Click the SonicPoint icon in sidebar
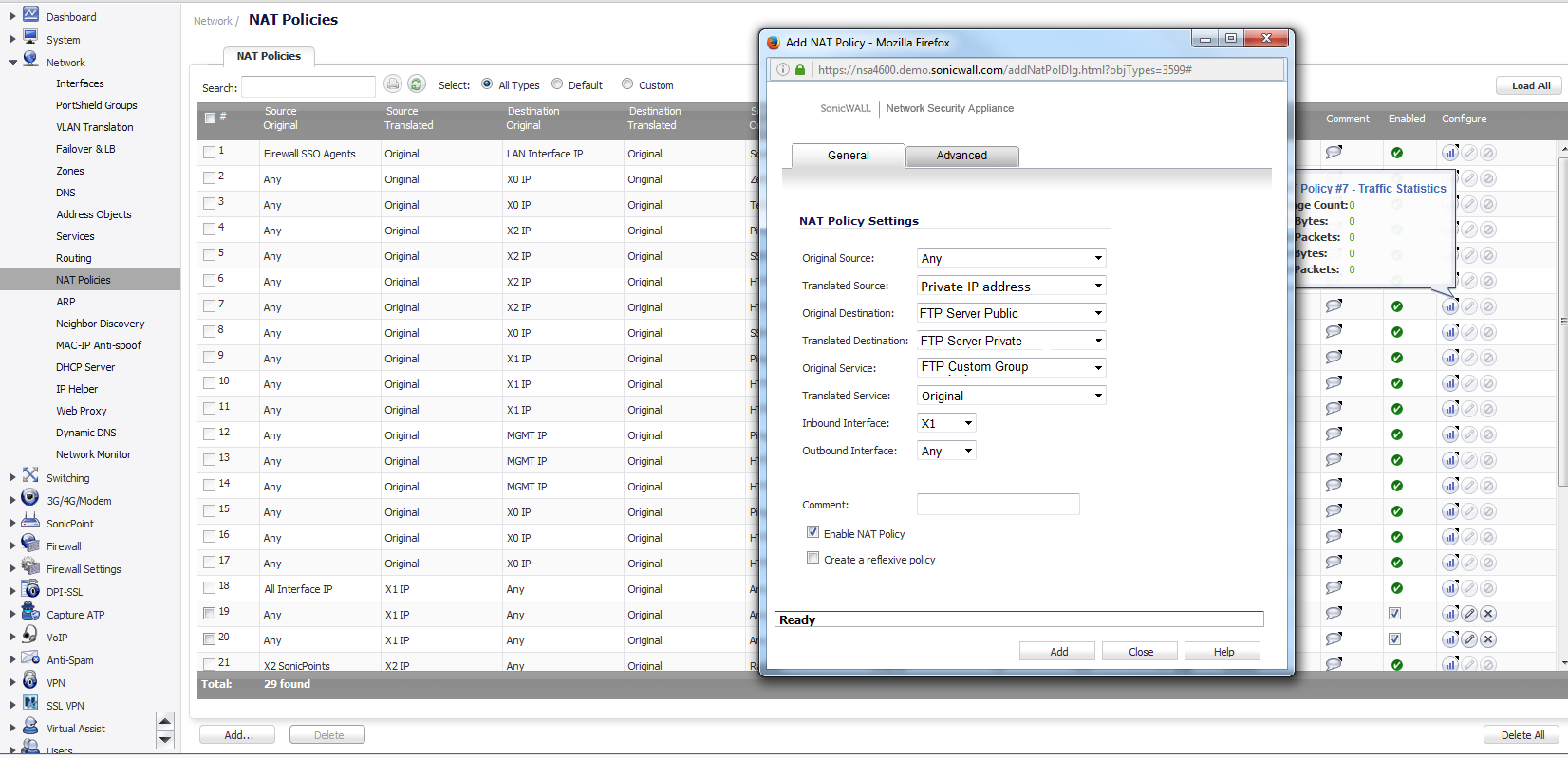The image size is (1568, 758). [x=30, y=521]
